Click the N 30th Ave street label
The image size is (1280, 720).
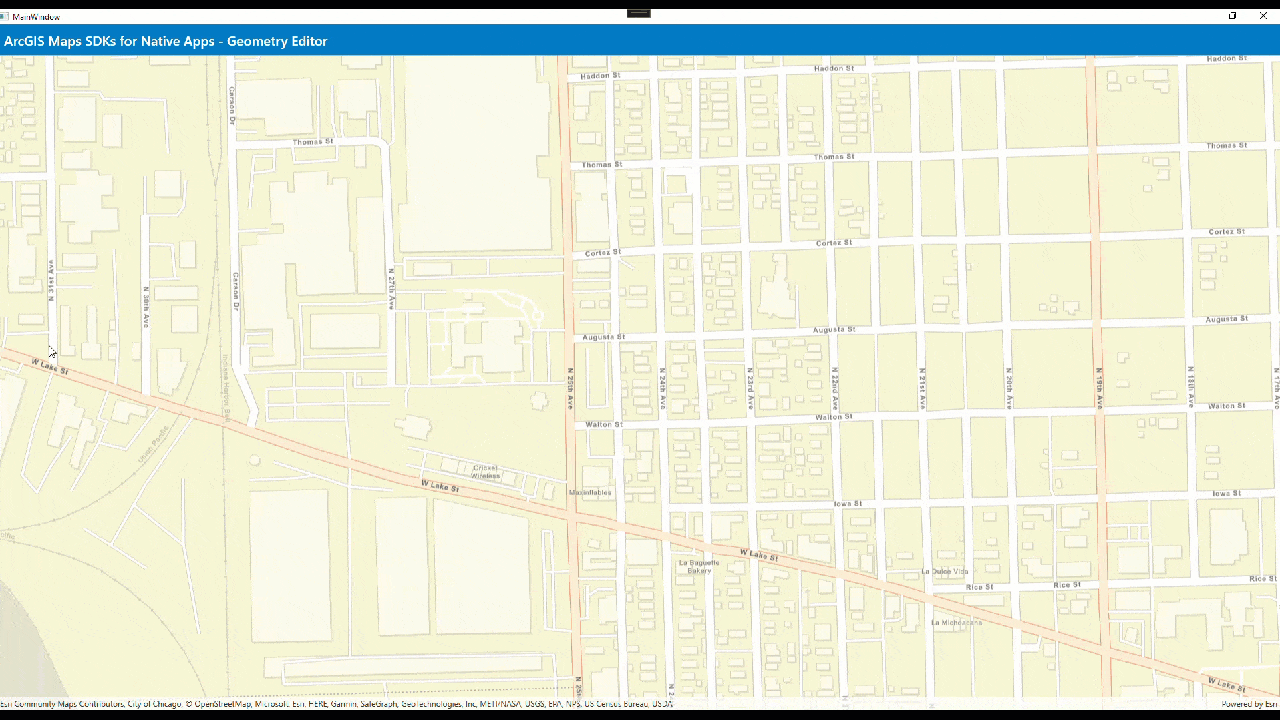[x=145, y=310]
